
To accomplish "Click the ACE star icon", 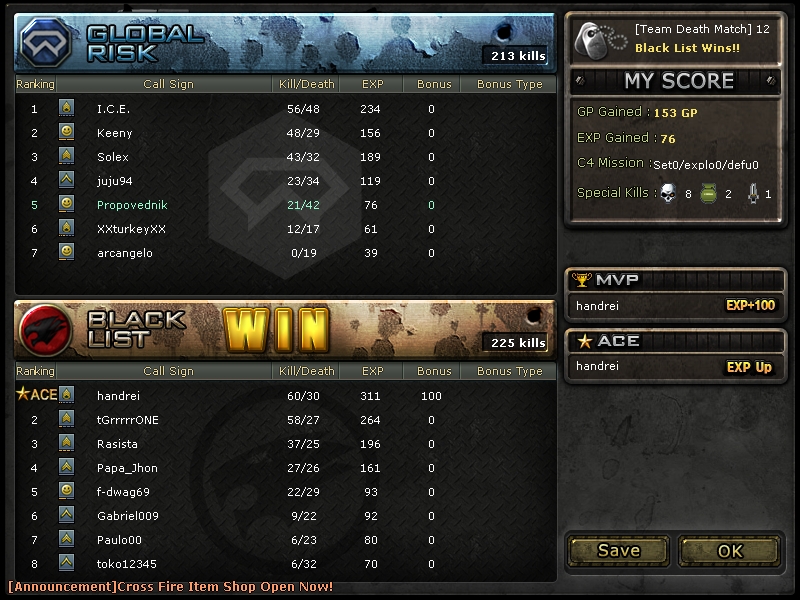I will [x=585, y=341].
